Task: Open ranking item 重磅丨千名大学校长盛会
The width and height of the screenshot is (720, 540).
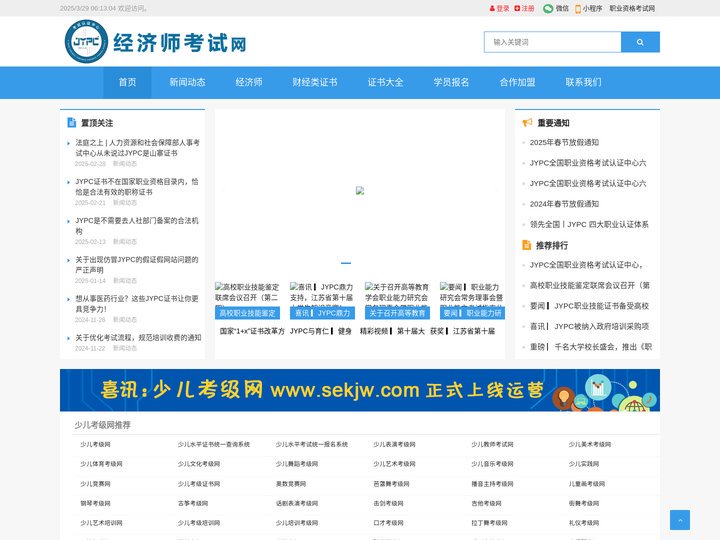Action: (x=591, y=347)
